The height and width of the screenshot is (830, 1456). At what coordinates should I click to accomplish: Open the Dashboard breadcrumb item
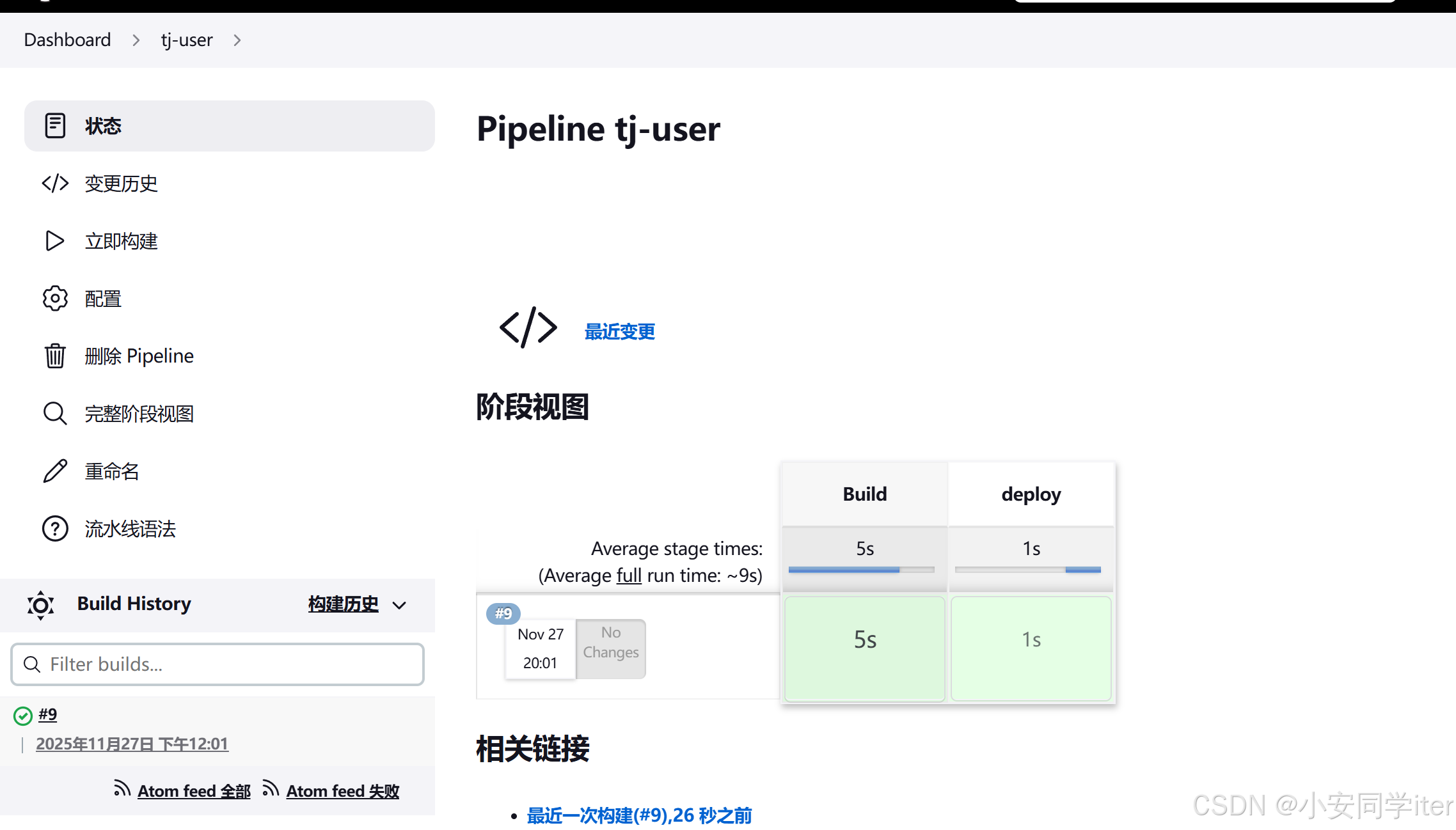(x=67, y=40)
